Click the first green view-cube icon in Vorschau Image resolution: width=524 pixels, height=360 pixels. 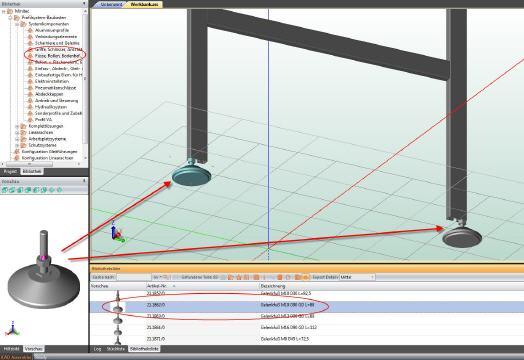[5, 190]
